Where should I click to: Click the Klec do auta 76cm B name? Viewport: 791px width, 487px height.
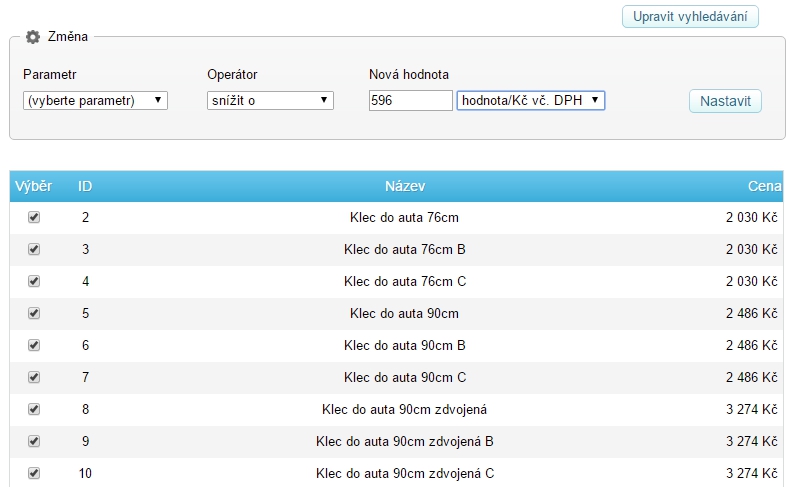pyautogui.click(x=405, y=249)
